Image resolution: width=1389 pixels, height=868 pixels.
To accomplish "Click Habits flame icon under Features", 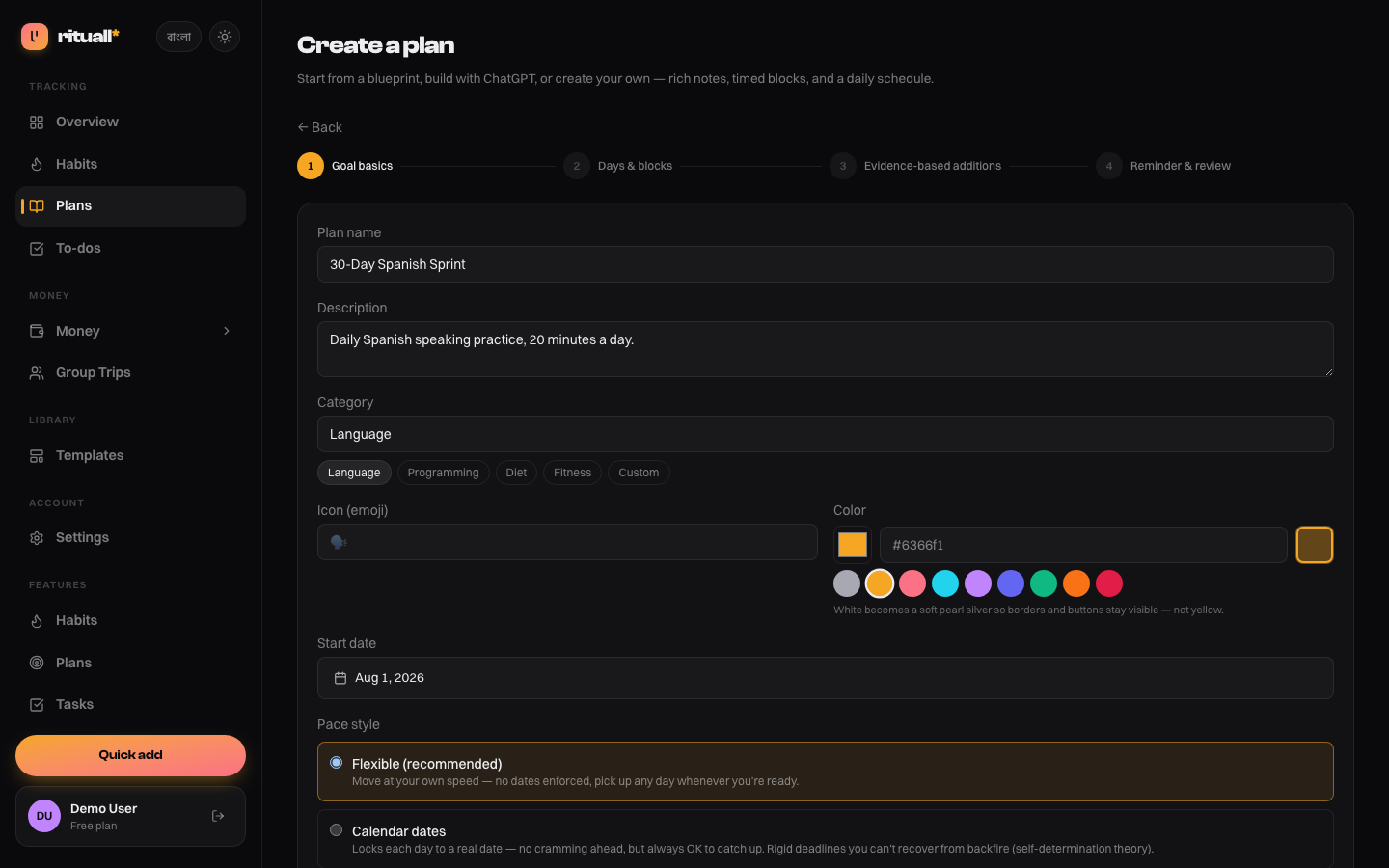I will pos(37,621).
